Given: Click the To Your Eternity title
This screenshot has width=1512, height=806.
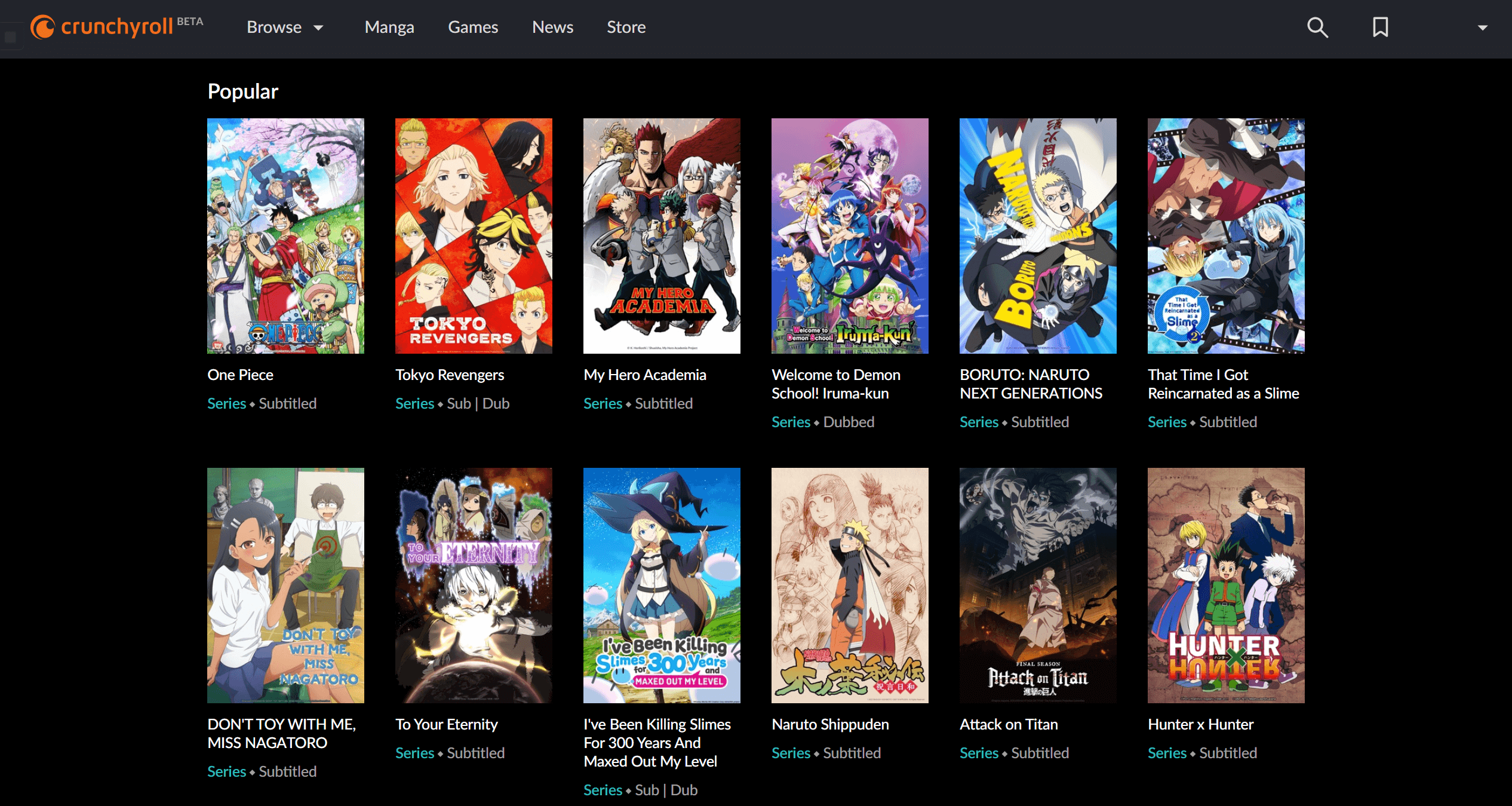Looking at the screenshot, I should click(447, 724).
